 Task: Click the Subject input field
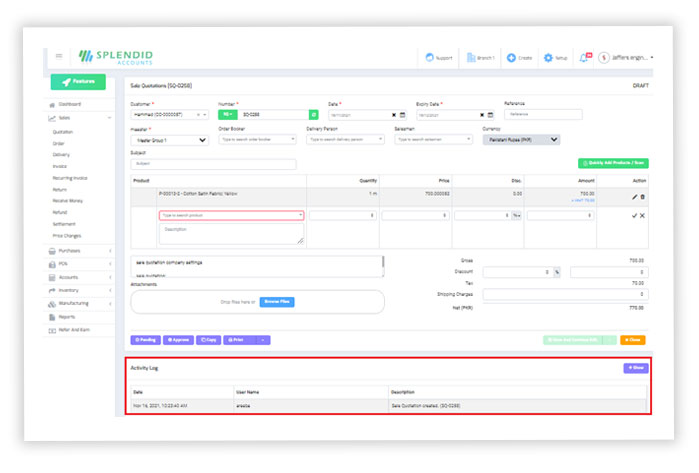tap(213, 164)
